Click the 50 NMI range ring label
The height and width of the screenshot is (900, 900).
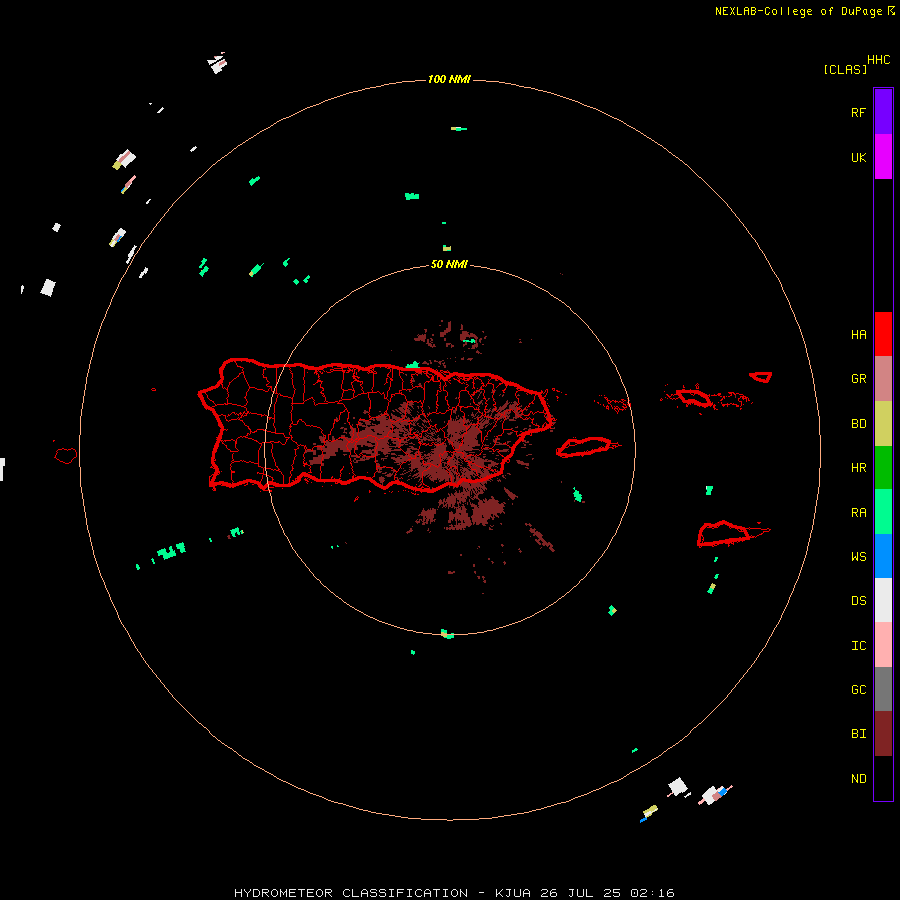[449, 264]
